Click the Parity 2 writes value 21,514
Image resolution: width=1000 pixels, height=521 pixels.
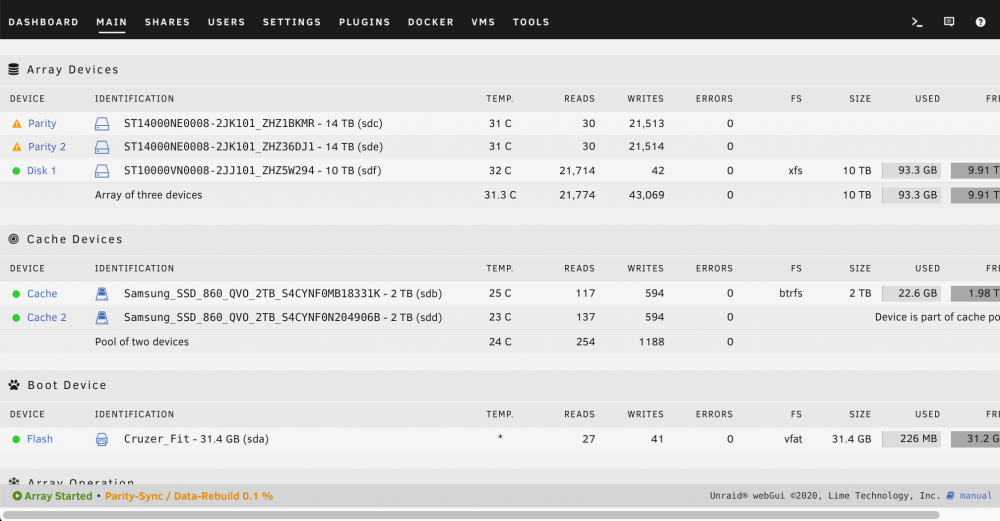[646, 147]
